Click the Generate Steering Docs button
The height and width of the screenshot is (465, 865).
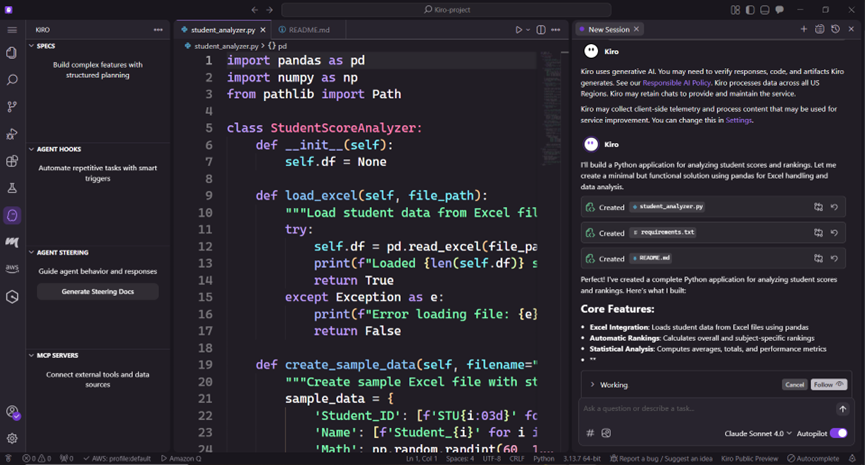coord(98,291)
